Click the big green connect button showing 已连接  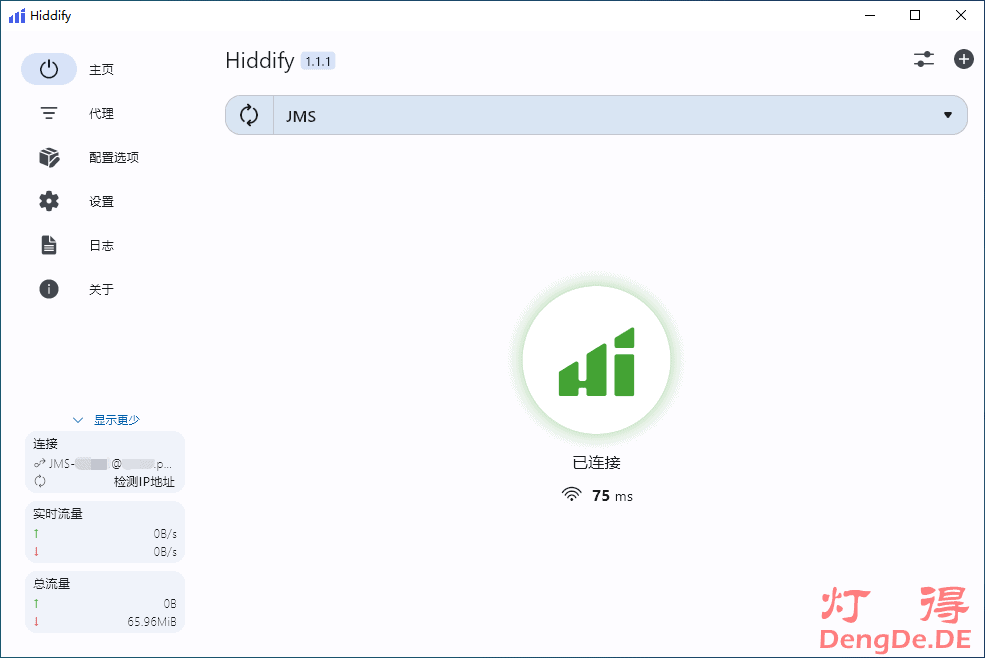coord(596,358)
